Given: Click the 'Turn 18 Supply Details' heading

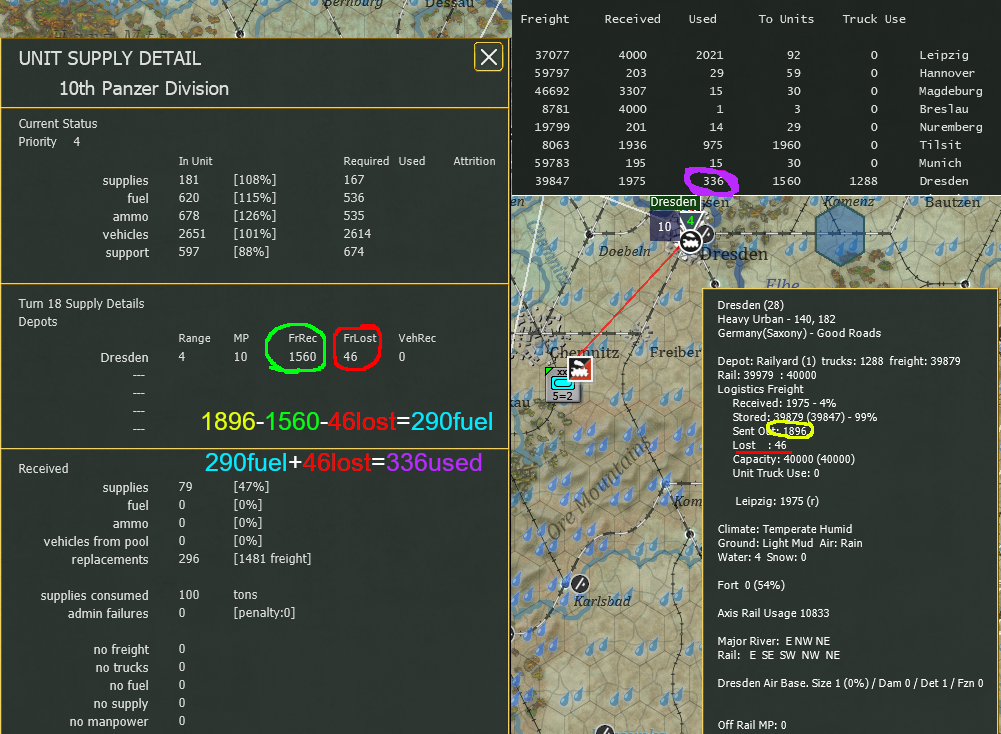Looking at the screenshot, I should tap(81, 304).
